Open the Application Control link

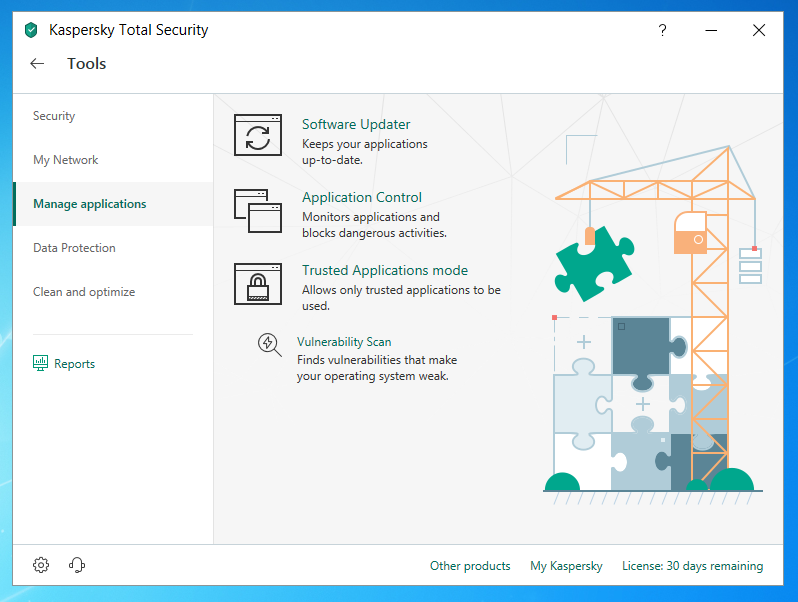point(362,198)
